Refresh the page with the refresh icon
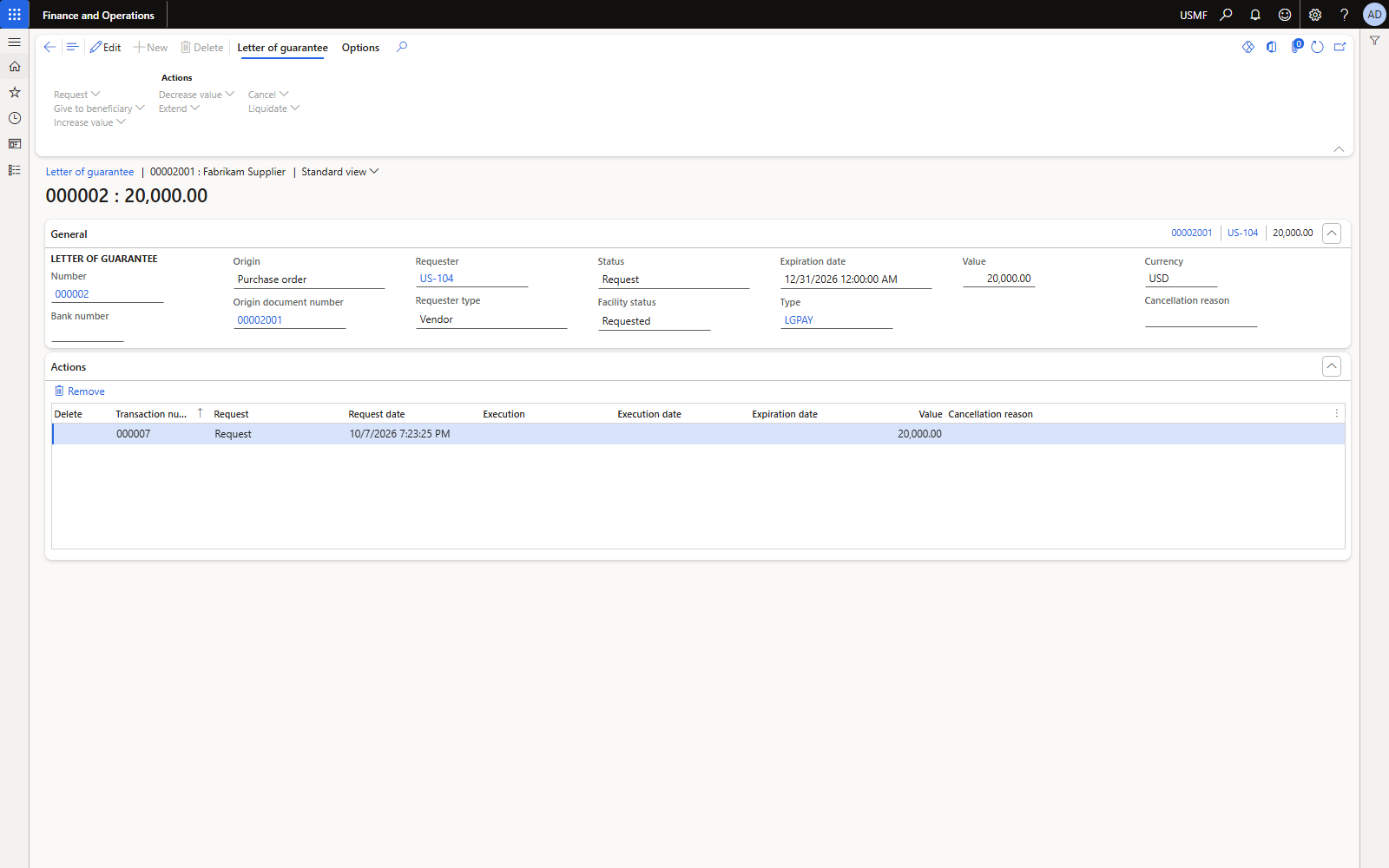 pos(1317,47)
